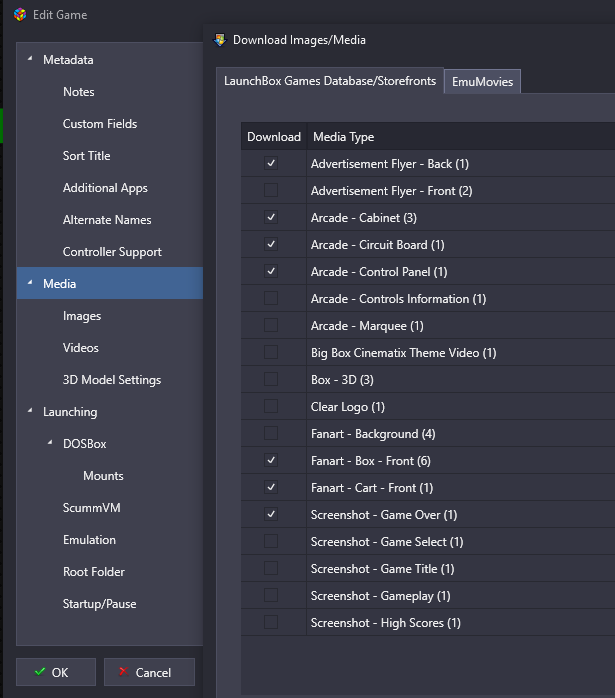615x698 pixels.
Task: Check Big Box Cinematix Theme Video box
Action: 271,353
